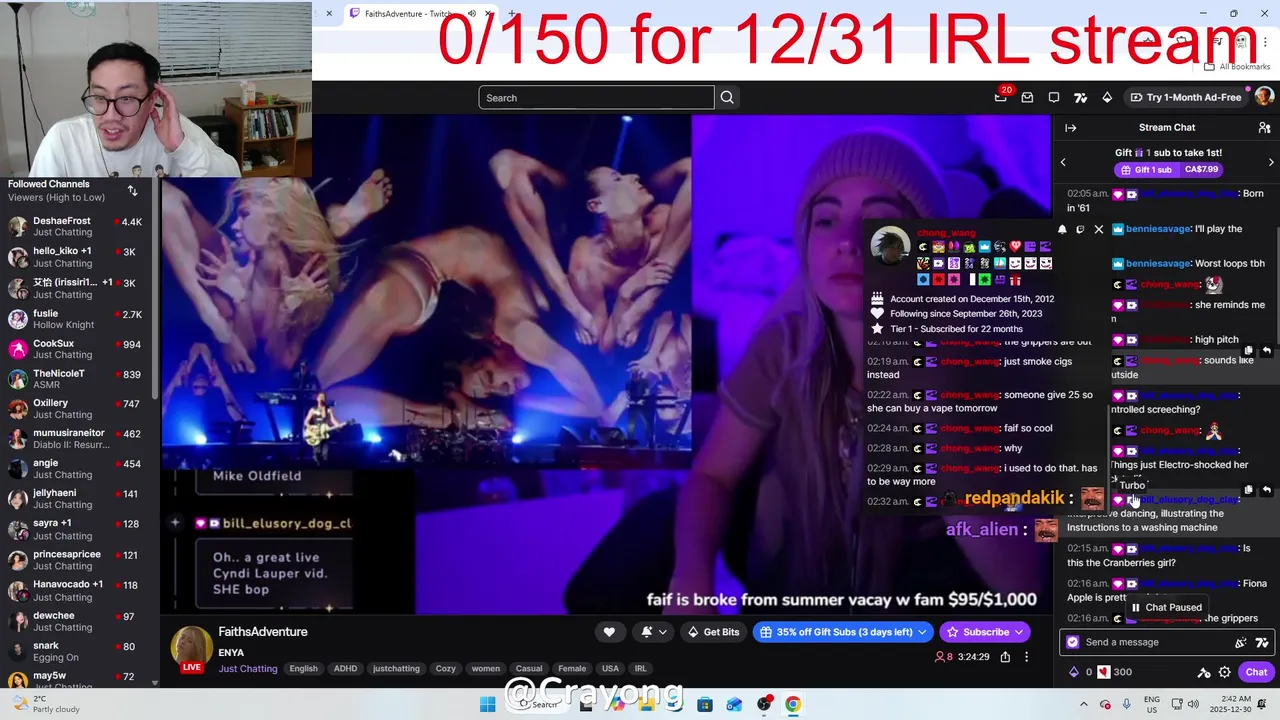The image size is (1280, 720).
Task: Share the FaithsAdventure stream
Action: [x=1005, y=657]
